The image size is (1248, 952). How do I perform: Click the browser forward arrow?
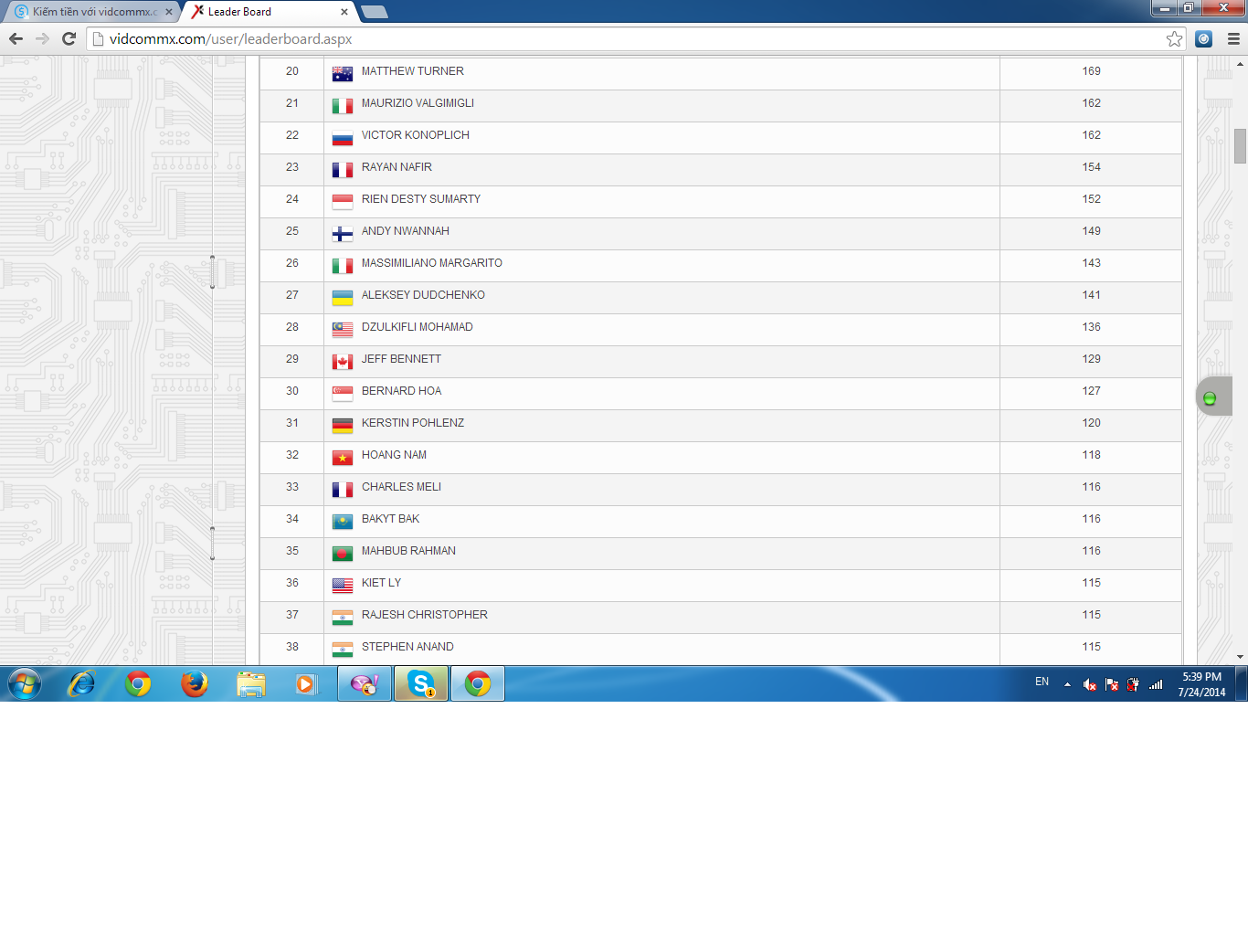point(42,38)
